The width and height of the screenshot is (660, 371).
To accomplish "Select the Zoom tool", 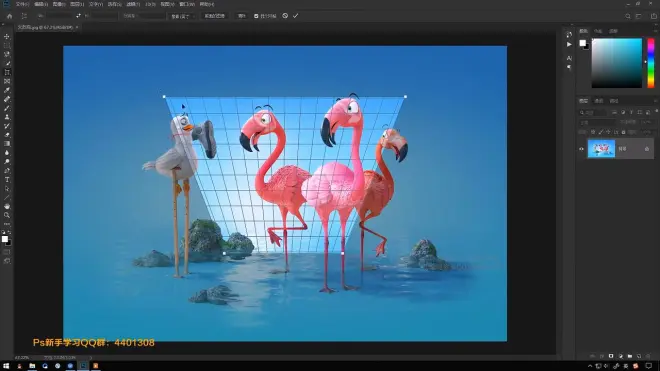I will pyautogui.click(x=7, y=215).
